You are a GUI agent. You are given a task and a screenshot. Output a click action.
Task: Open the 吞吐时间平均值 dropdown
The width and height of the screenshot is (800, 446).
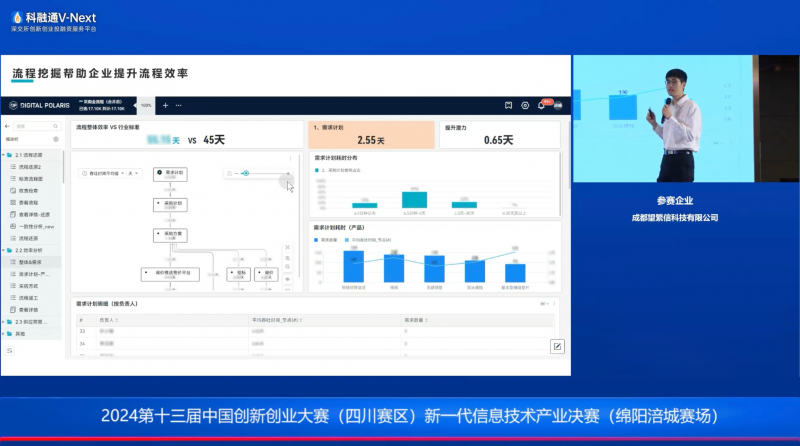104,174
